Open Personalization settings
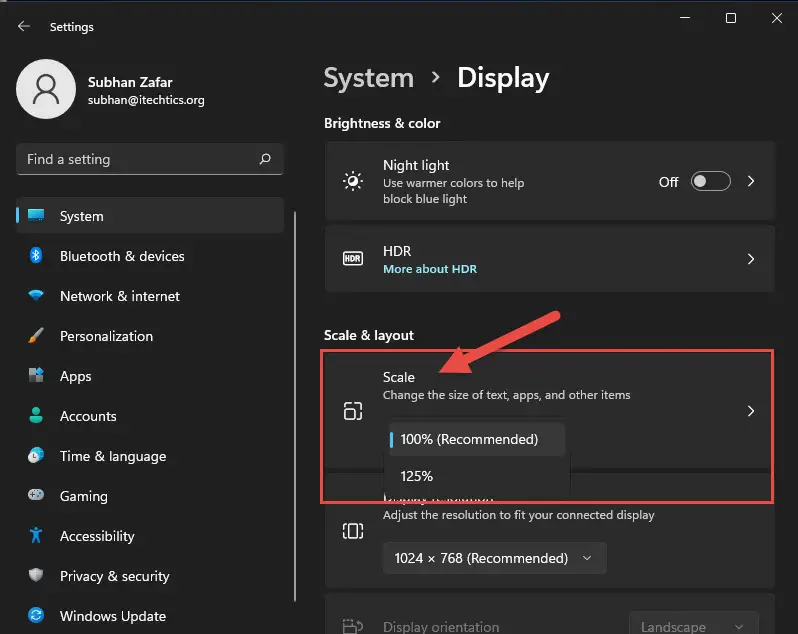The image size is (798, 634). click(x=150, y=336)
